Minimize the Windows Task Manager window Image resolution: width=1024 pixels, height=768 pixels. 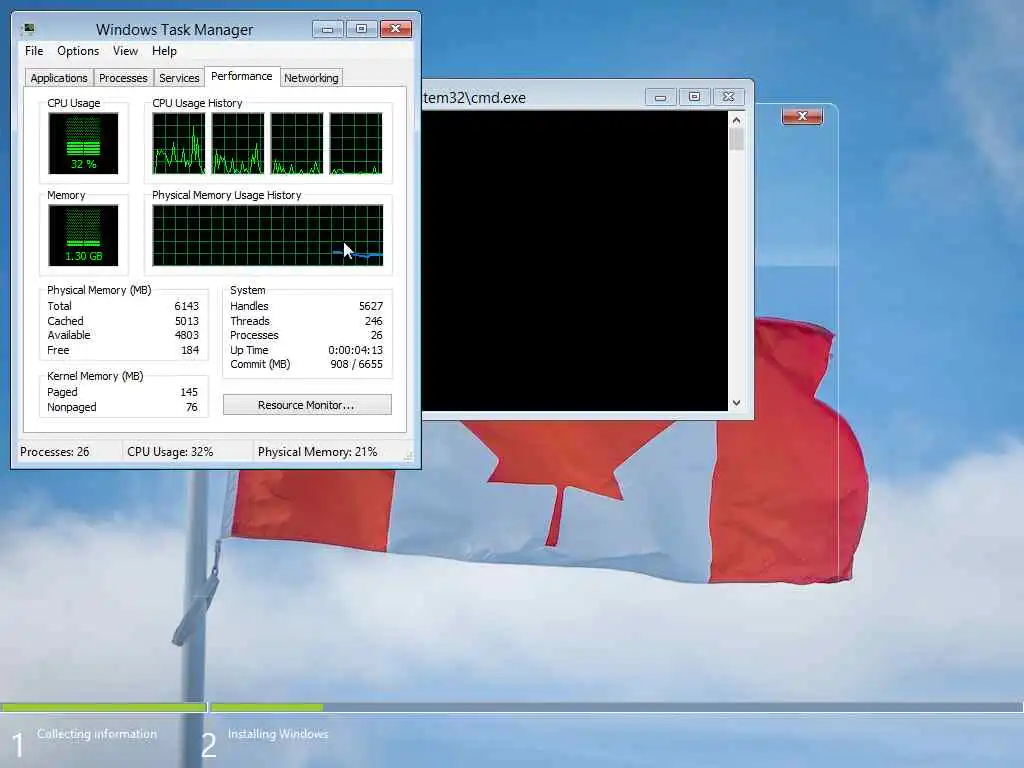coord(327,29)
